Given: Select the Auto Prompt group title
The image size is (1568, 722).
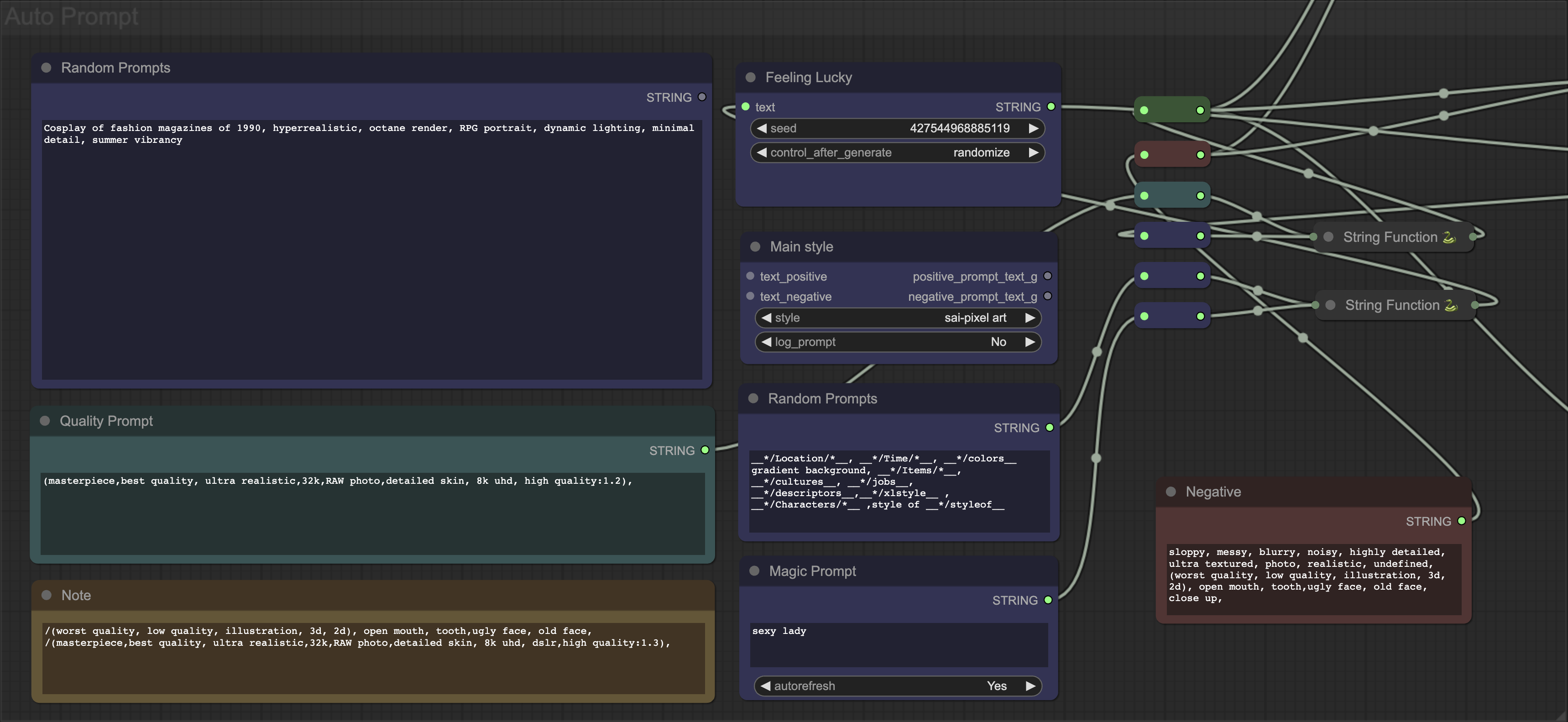Looking at the screenshot, I should pyautogui.click(x=71, y=16).
